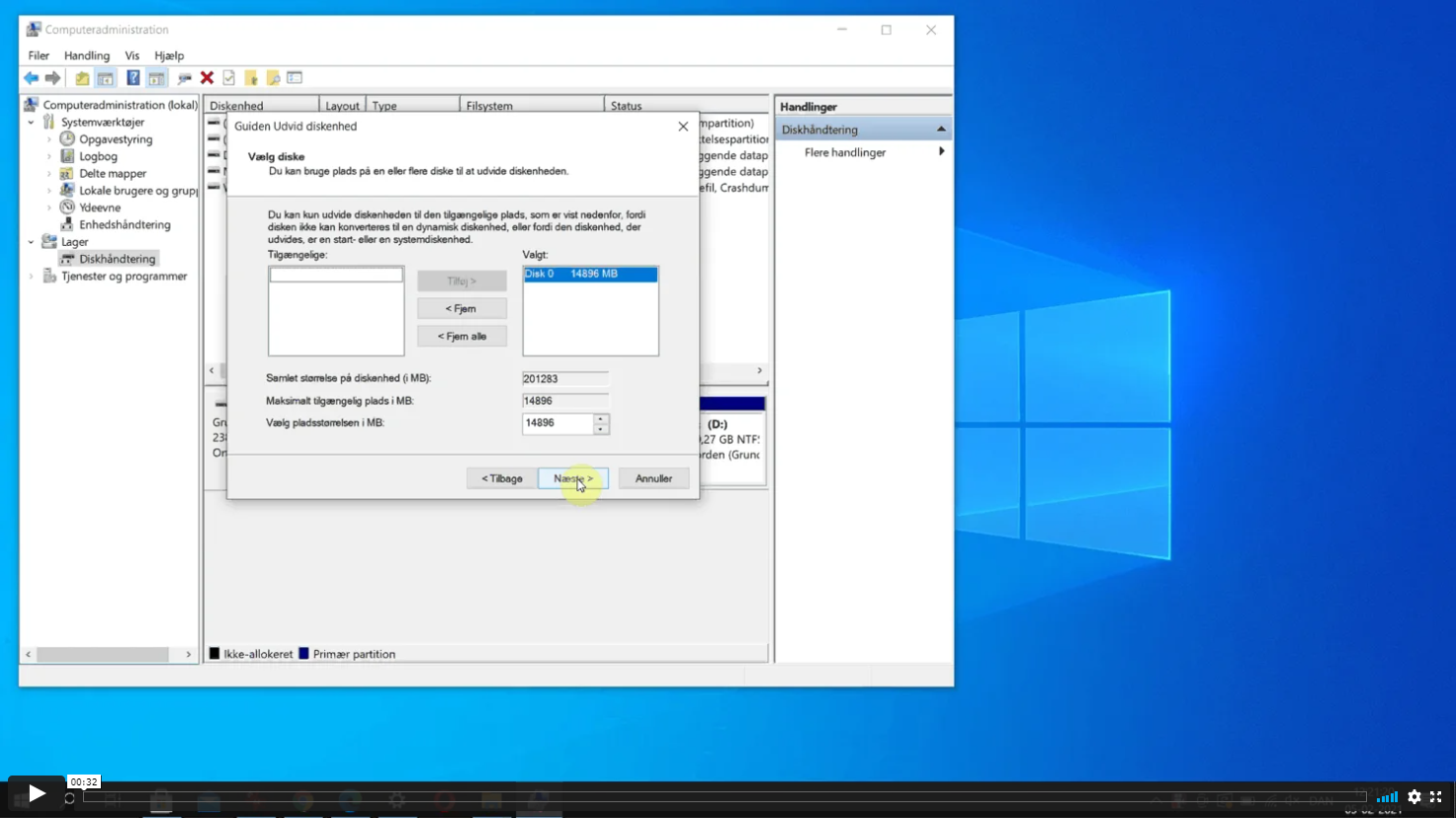Click the red X delete icon in the toolbar

click(x=207, y=78)
